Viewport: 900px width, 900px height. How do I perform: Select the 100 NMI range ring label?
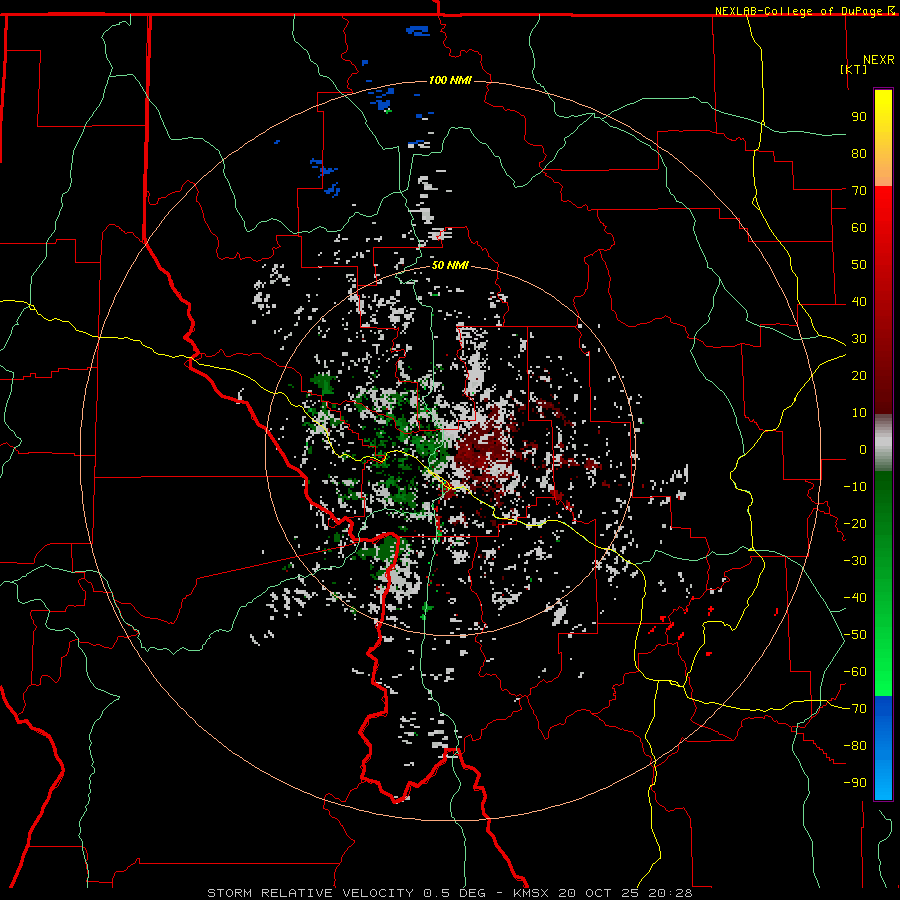(450, 80)
